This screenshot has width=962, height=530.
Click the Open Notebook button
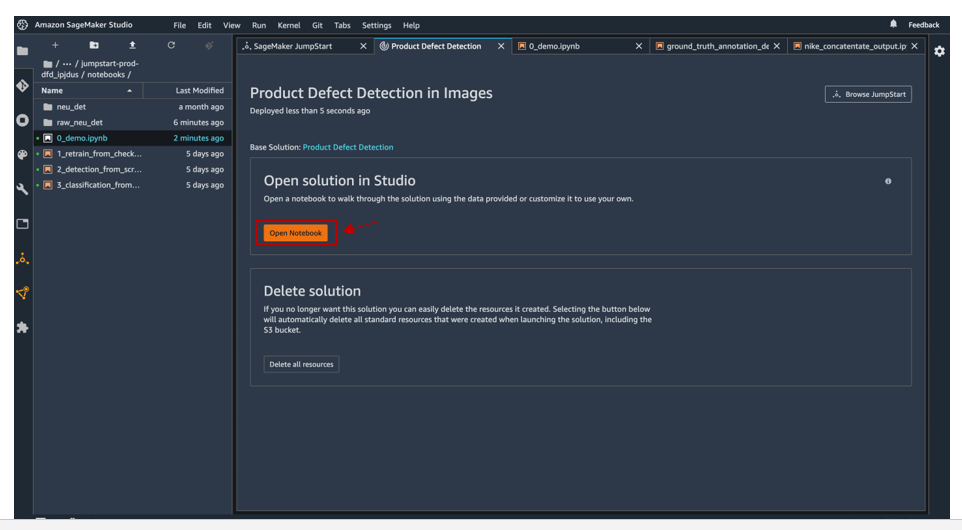296,233
